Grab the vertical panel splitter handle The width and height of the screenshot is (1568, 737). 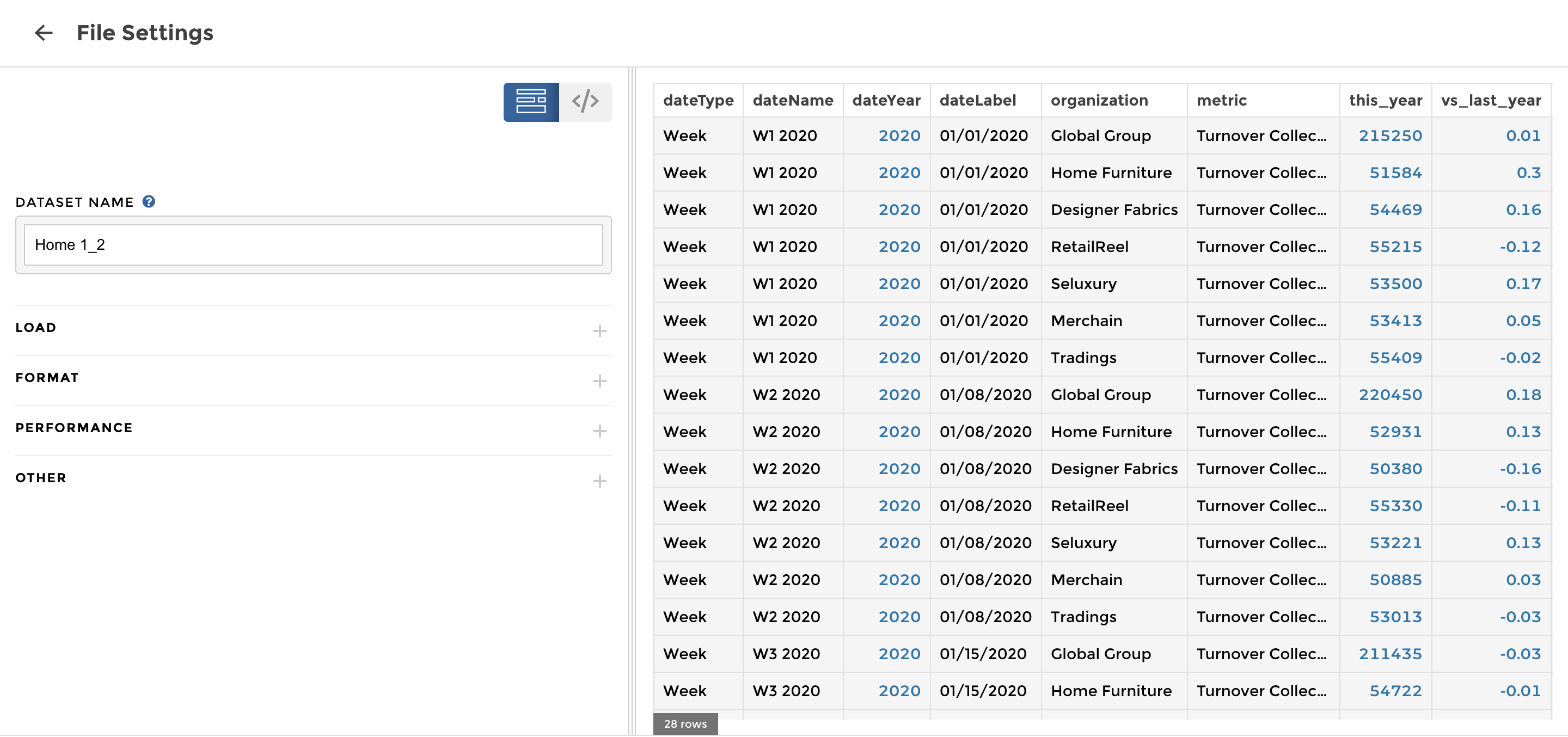point(632,401)
